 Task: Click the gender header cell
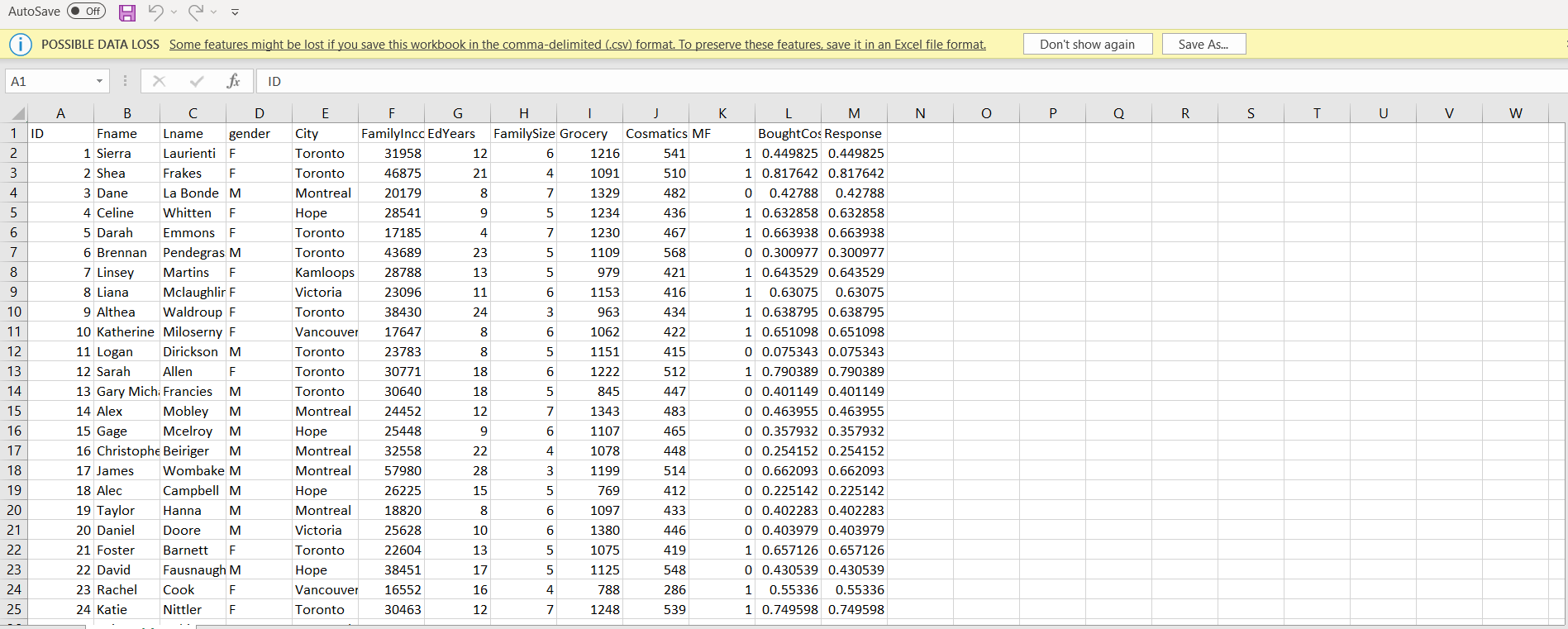259,133
